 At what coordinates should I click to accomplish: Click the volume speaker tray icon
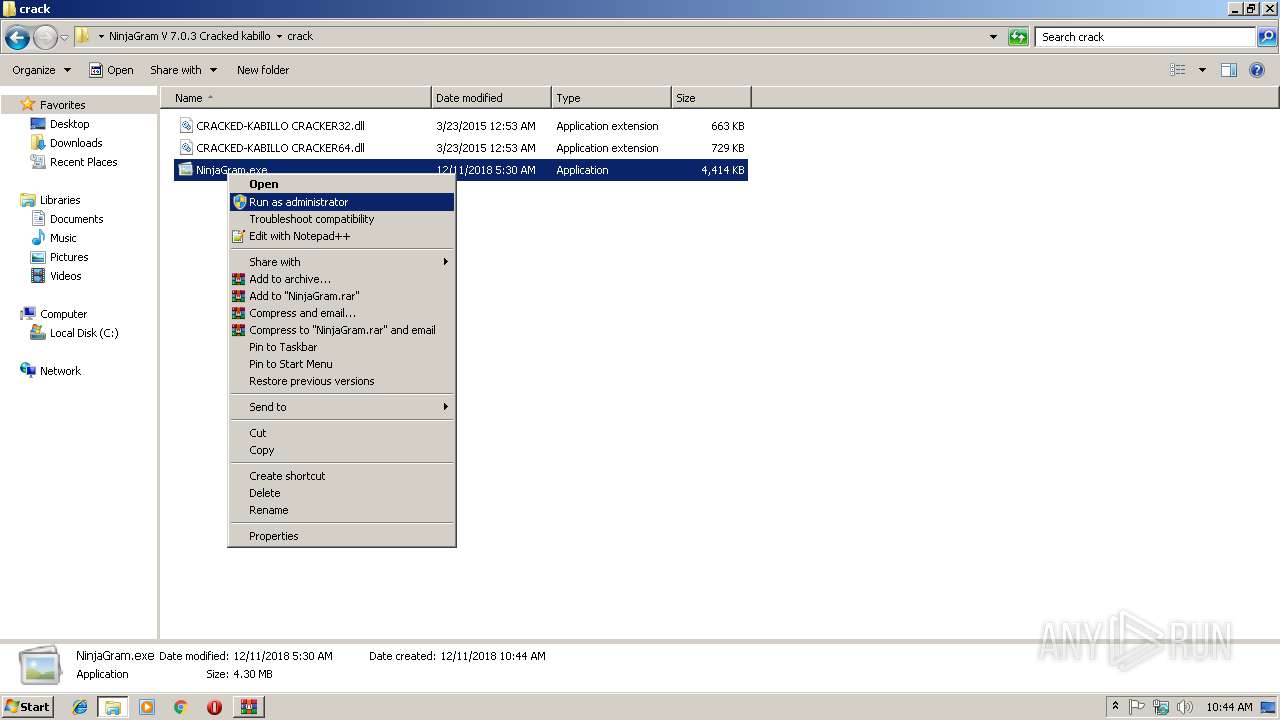pos(1185,707)
